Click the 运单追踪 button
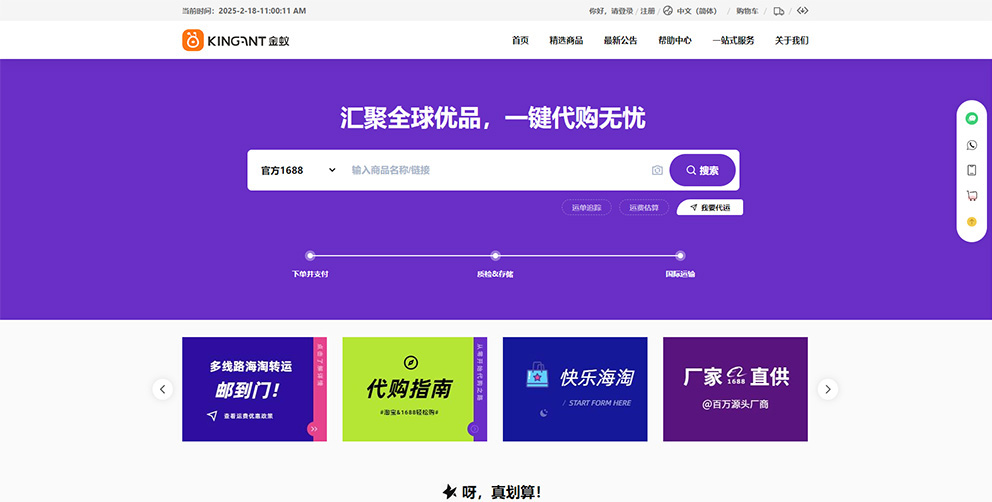 click(586, 208)
